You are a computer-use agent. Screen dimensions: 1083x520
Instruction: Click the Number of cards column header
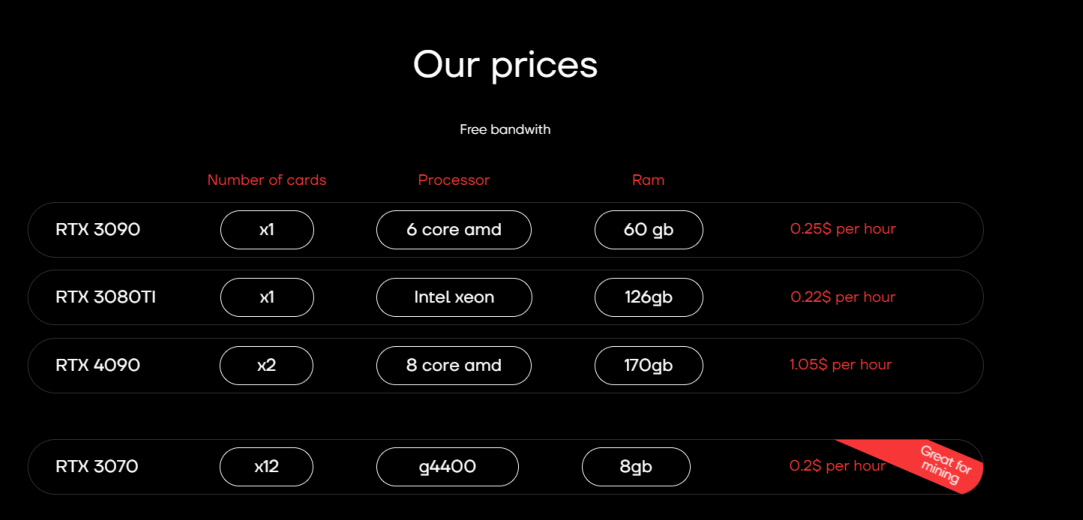(x=266, y=180)
